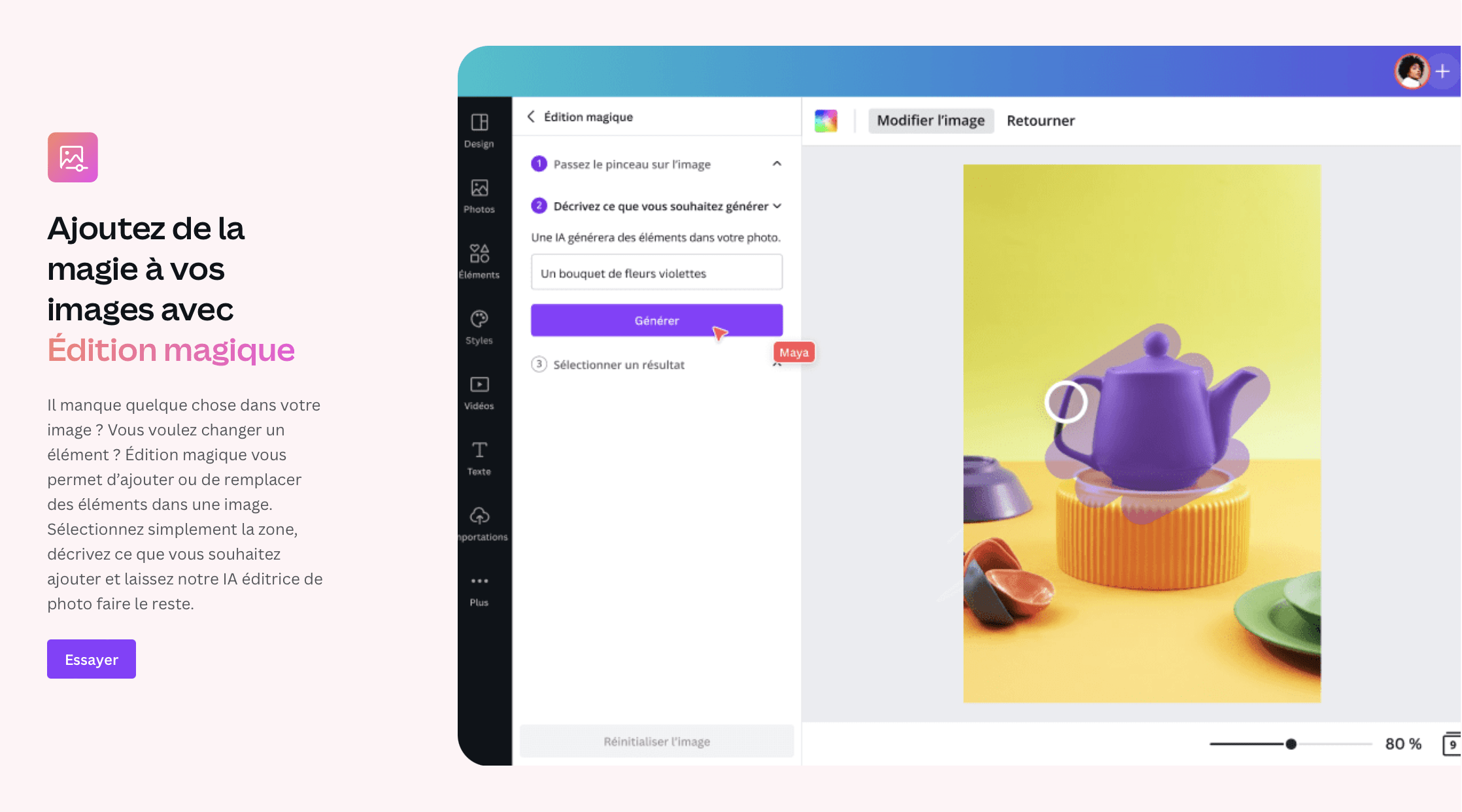1462x812 pixels.
Task: Click the plus icon beside the avatar
Action: pos(1442,71)
